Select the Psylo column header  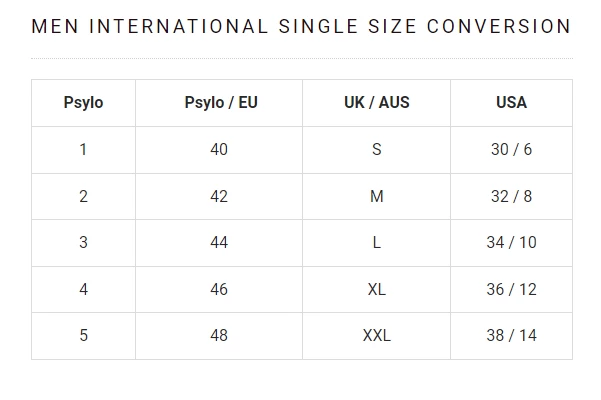pyautogui.click(x=83, y=103)
